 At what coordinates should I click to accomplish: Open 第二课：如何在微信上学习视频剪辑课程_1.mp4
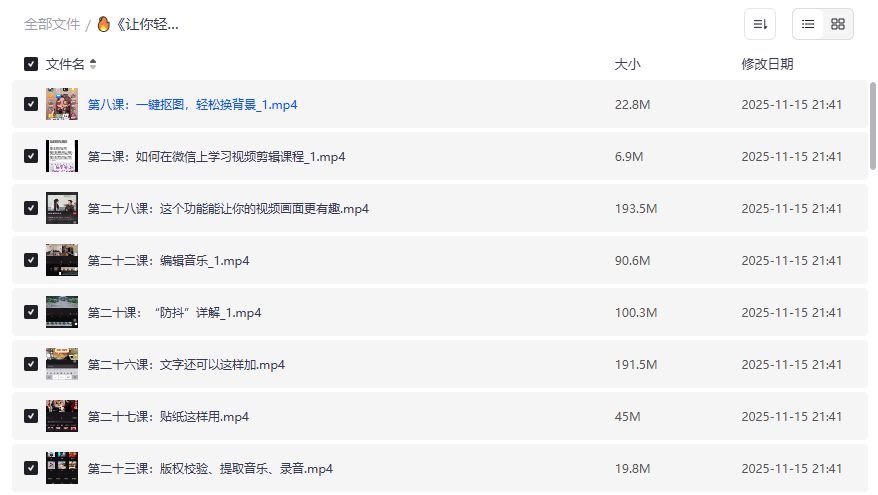(x=217, y=157)
